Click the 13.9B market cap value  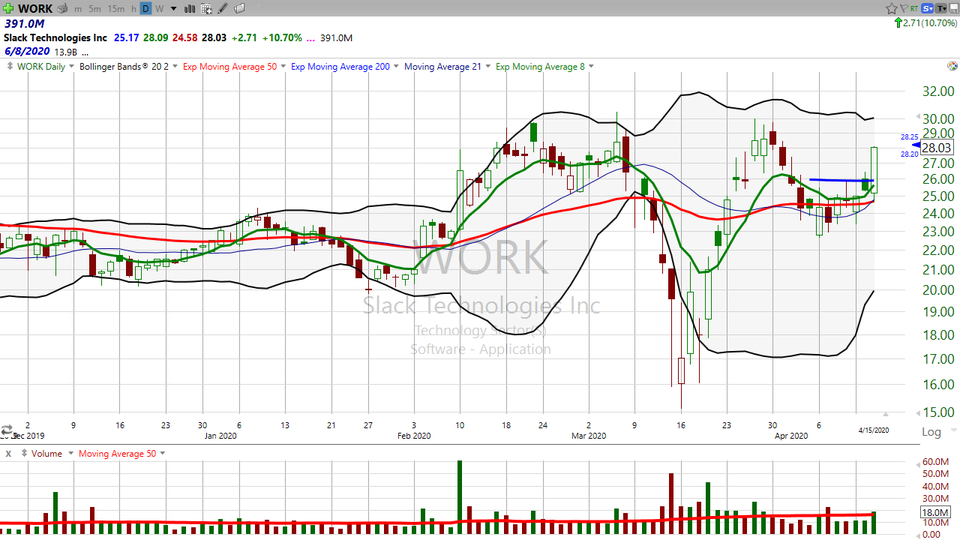66,53
